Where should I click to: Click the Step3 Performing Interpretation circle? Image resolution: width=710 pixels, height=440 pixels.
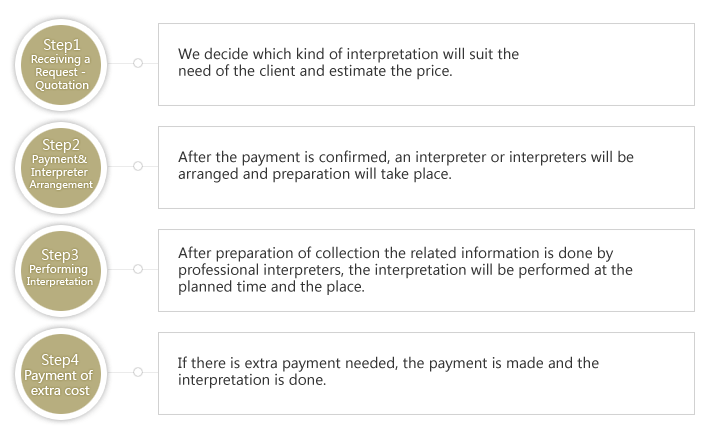[61, 271]
